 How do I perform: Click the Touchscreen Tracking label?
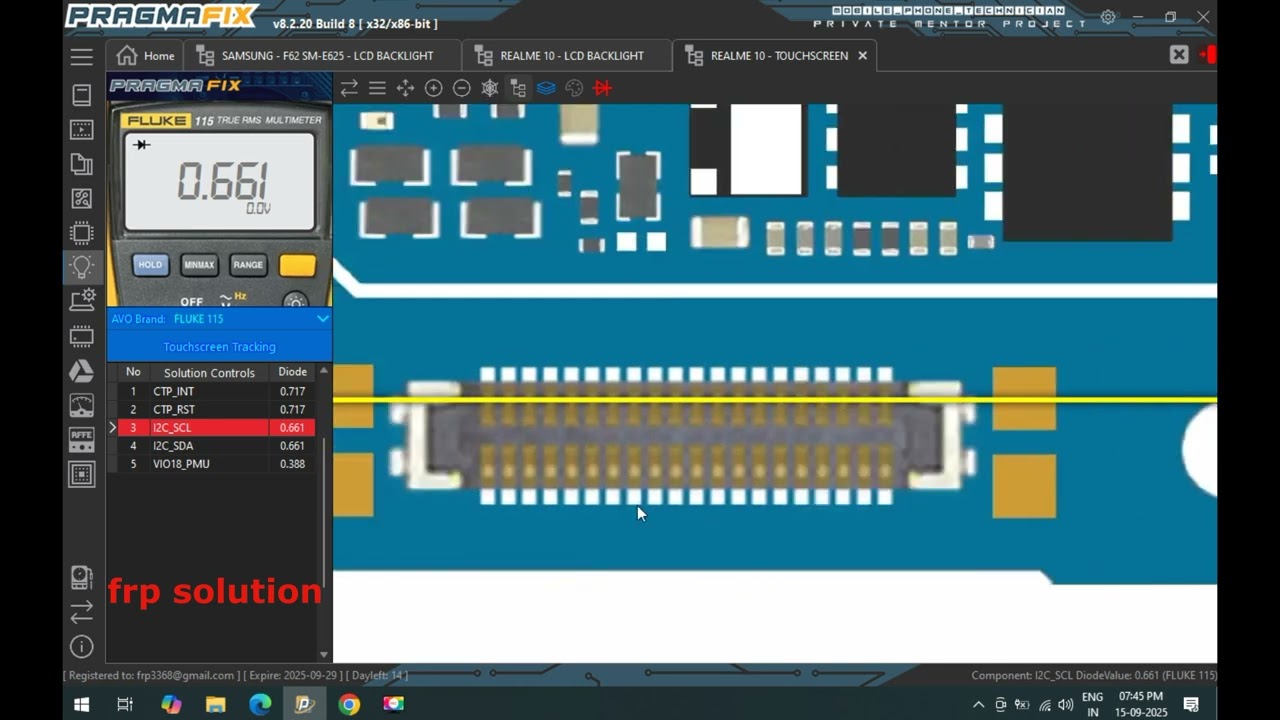tap(219, 347)
